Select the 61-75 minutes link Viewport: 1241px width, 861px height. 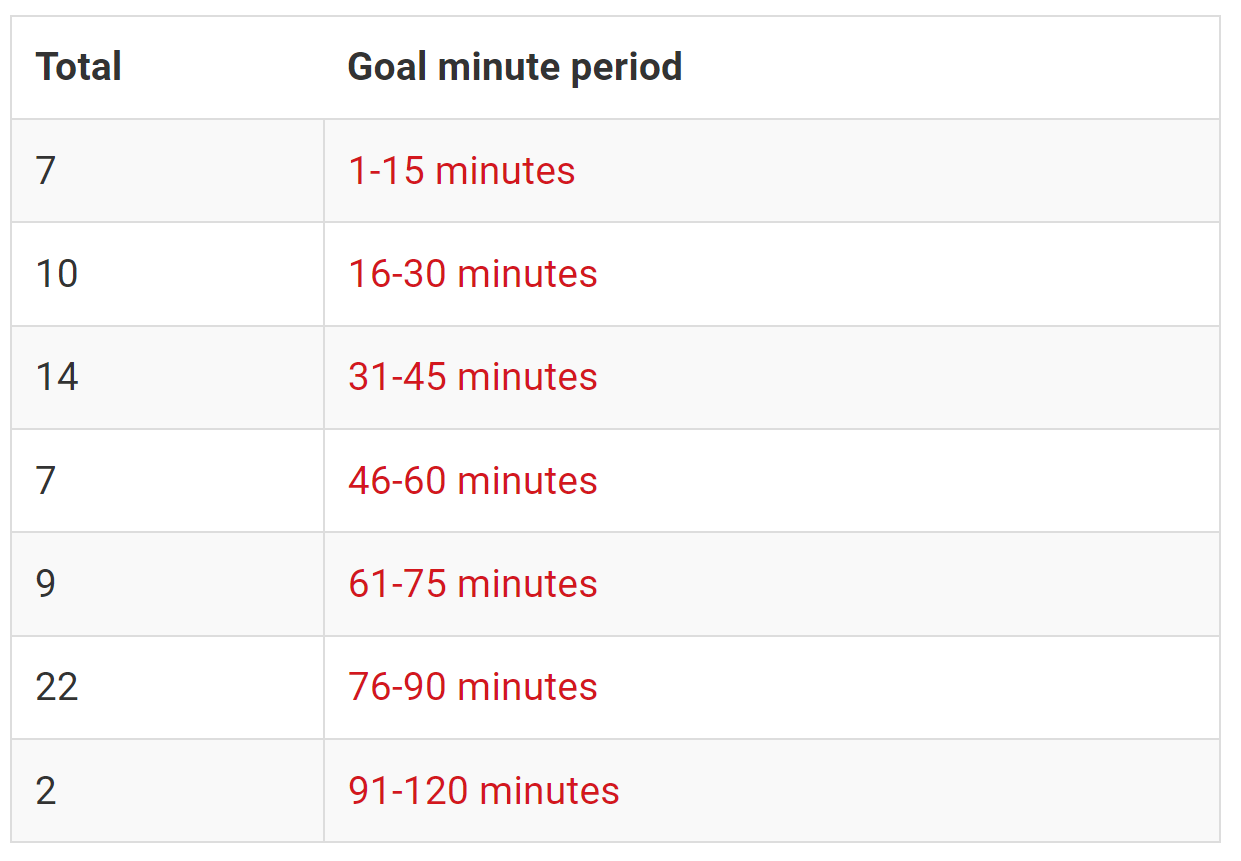(472, 584)
